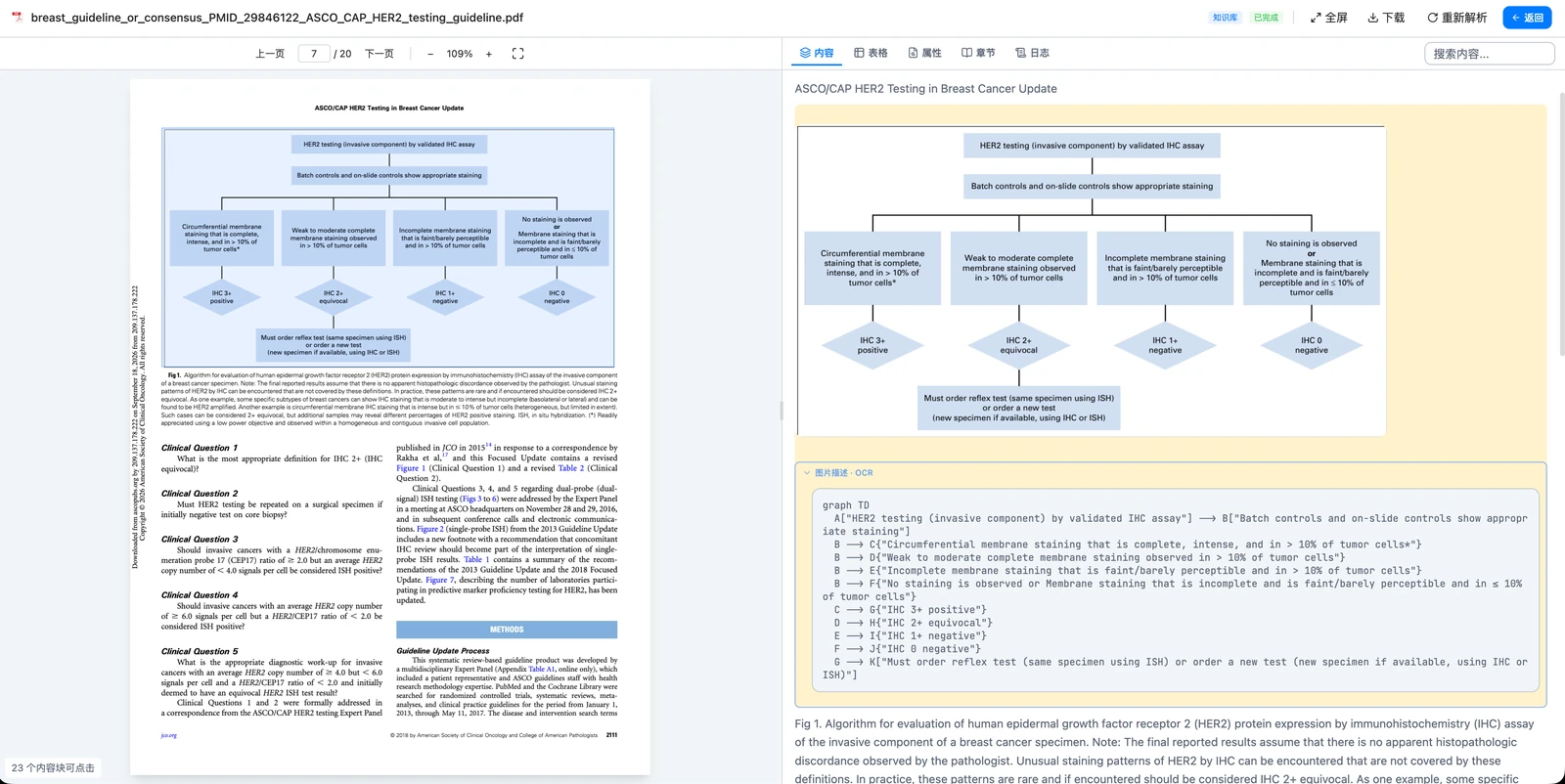1565x784 pixels.
Task: Show the 日志 tab
Action: coord(1032,53)
